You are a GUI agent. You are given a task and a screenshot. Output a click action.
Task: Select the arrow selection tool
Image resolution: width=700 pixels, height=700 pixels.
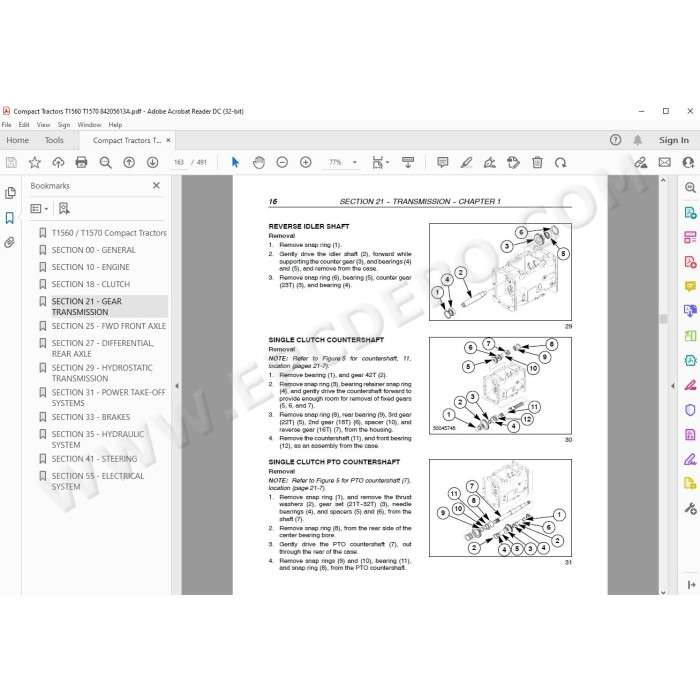click(235, 162)
